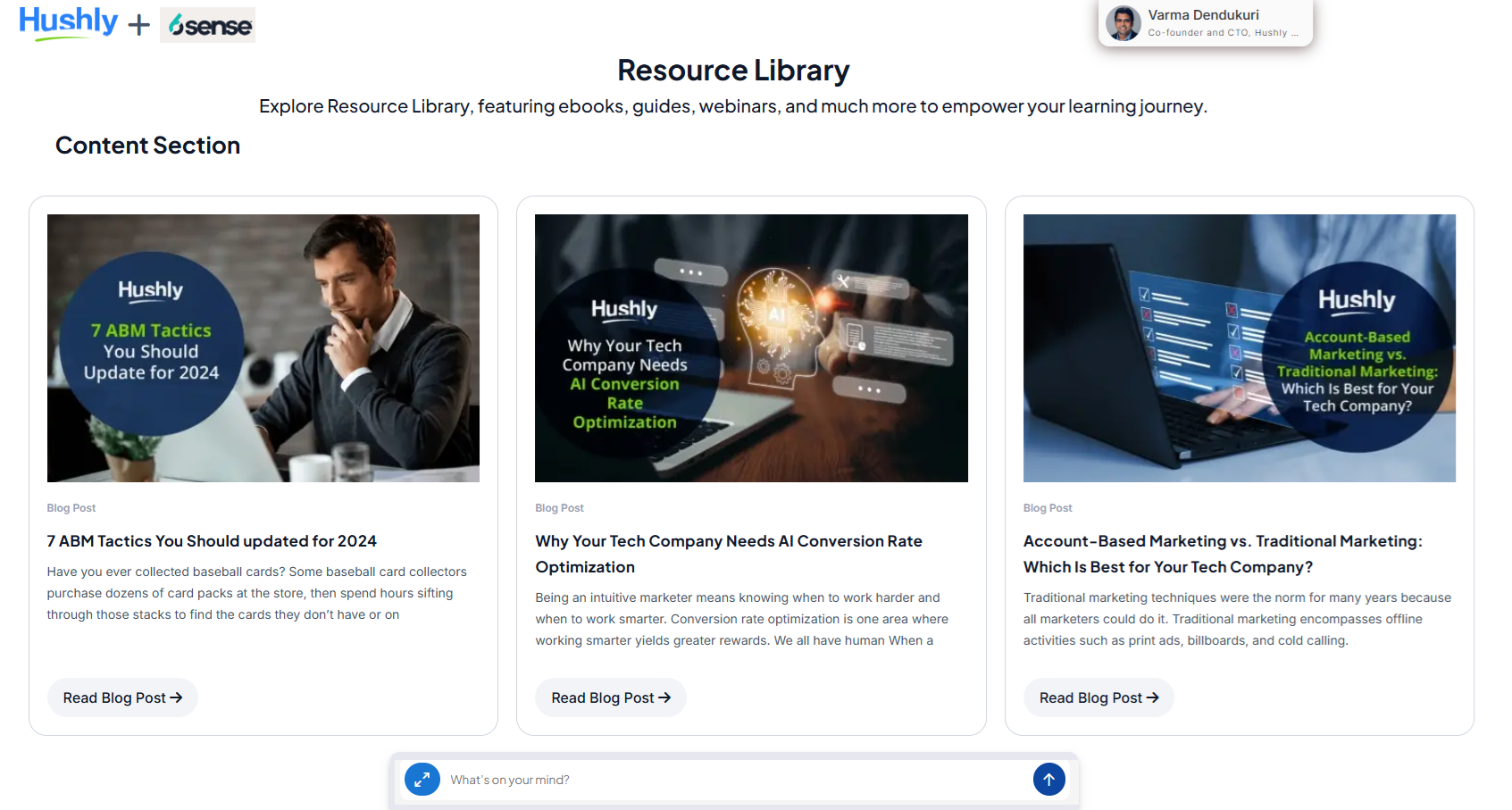Click 'Blog Post' label above AI Conversion title
Screen dimensions: 1512x810
(559, 508)
